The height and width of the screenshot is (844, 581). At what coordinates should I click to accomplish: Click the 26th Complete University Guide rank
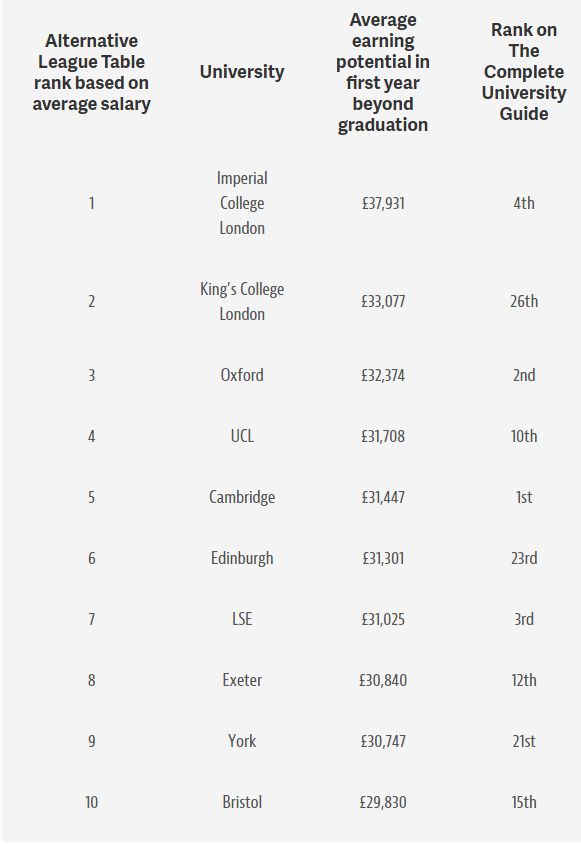click(524, 301)
